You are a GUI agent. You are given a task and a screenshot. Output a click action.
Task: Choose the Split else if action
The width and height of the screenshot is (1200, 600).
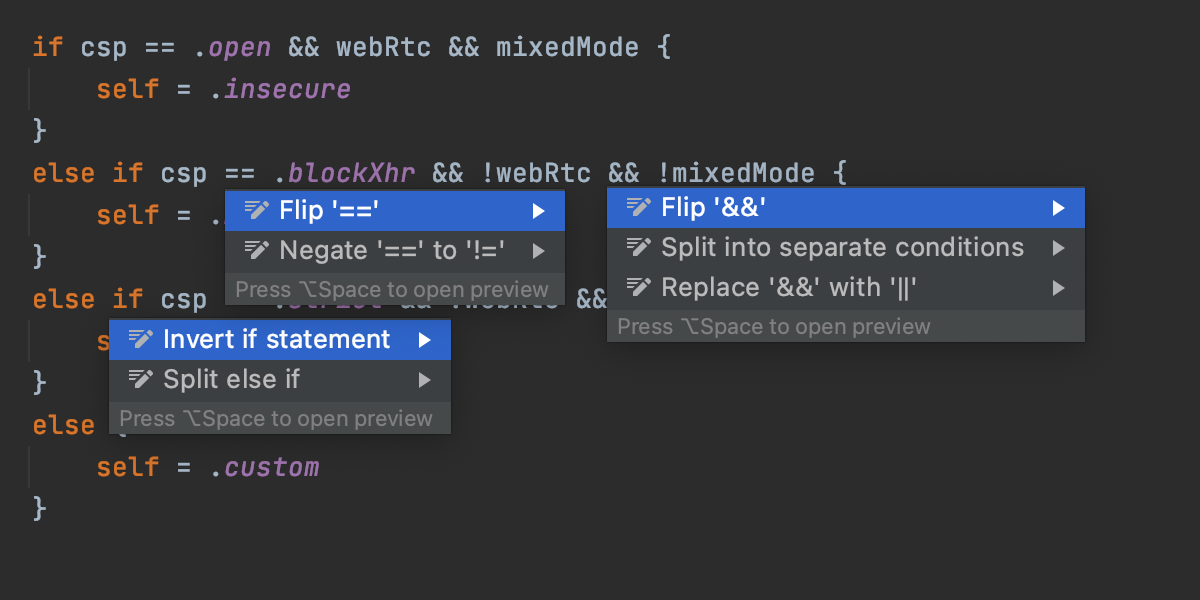231,379
